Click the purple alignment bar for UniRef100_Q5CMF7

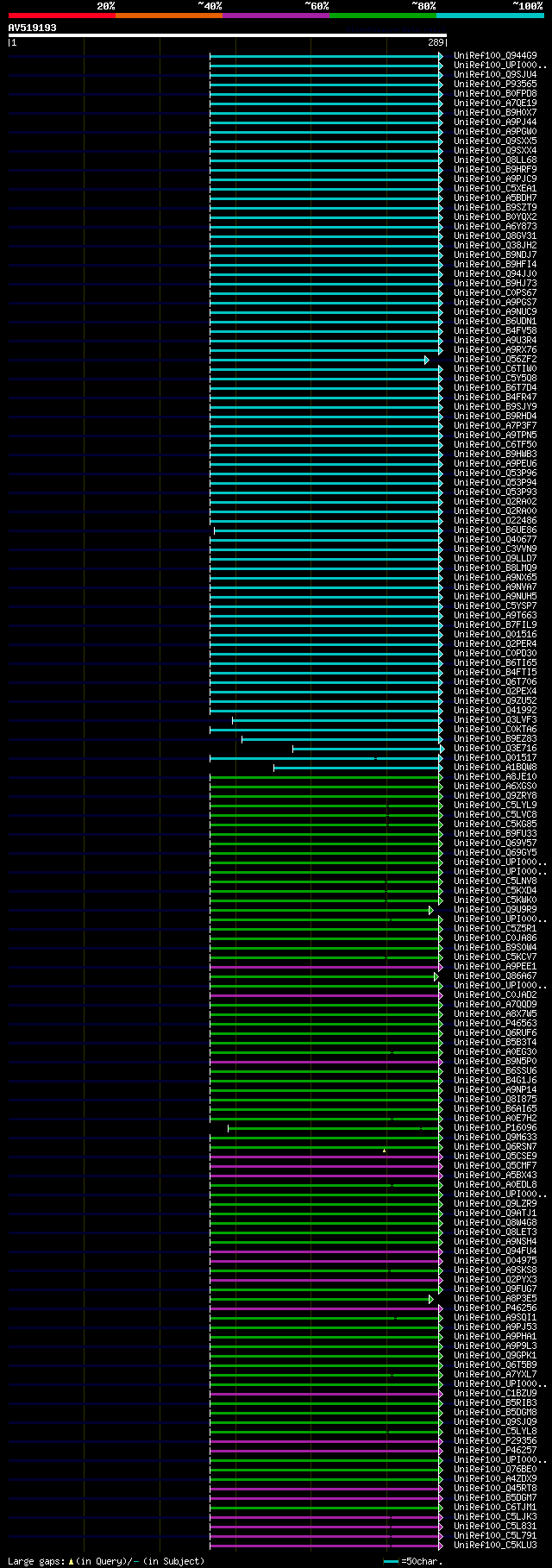click(325, 1166)
